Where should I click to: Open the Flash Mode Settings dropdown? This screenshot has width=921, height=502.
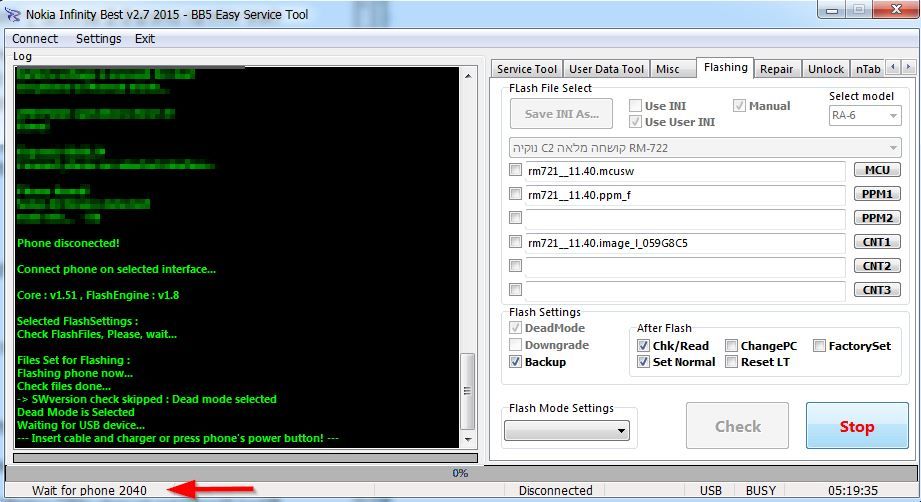tap(567, 430)
